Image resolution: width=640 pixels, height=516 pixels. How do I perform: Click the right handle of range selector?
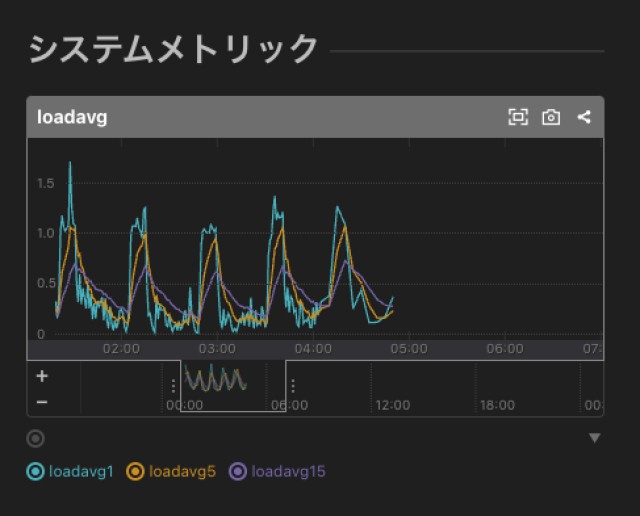click(x=292, y=385)
